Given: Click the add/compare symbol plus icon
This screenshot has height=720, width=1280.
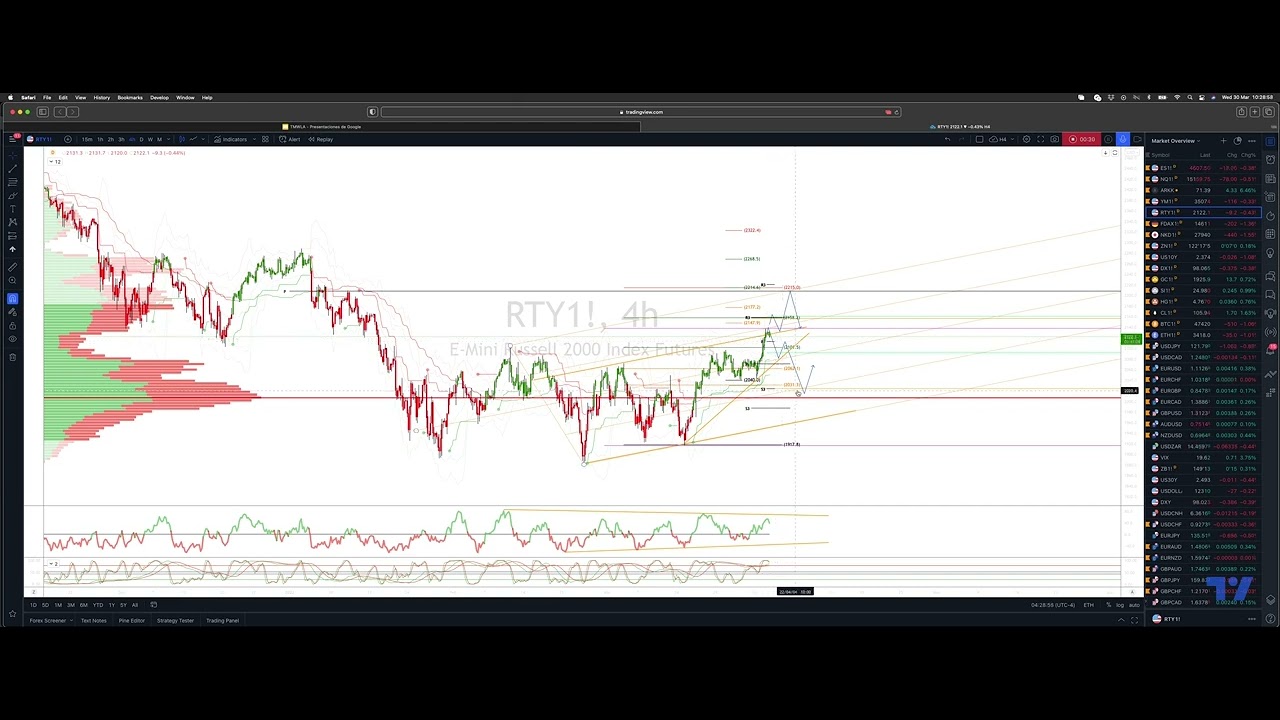Looking at the screenshot, I should 68,139.
